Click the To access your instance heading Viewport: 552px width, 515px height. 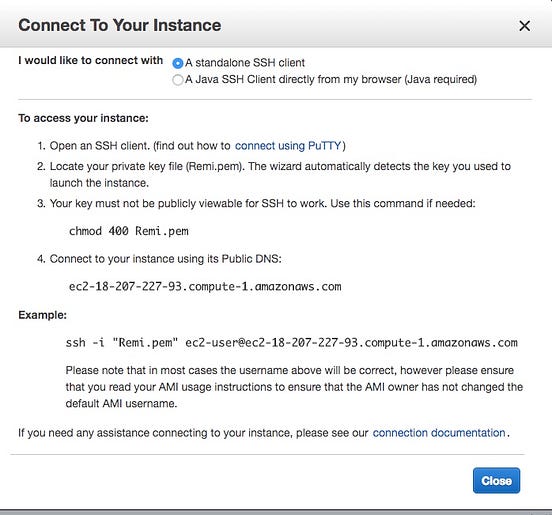[83, 118]
